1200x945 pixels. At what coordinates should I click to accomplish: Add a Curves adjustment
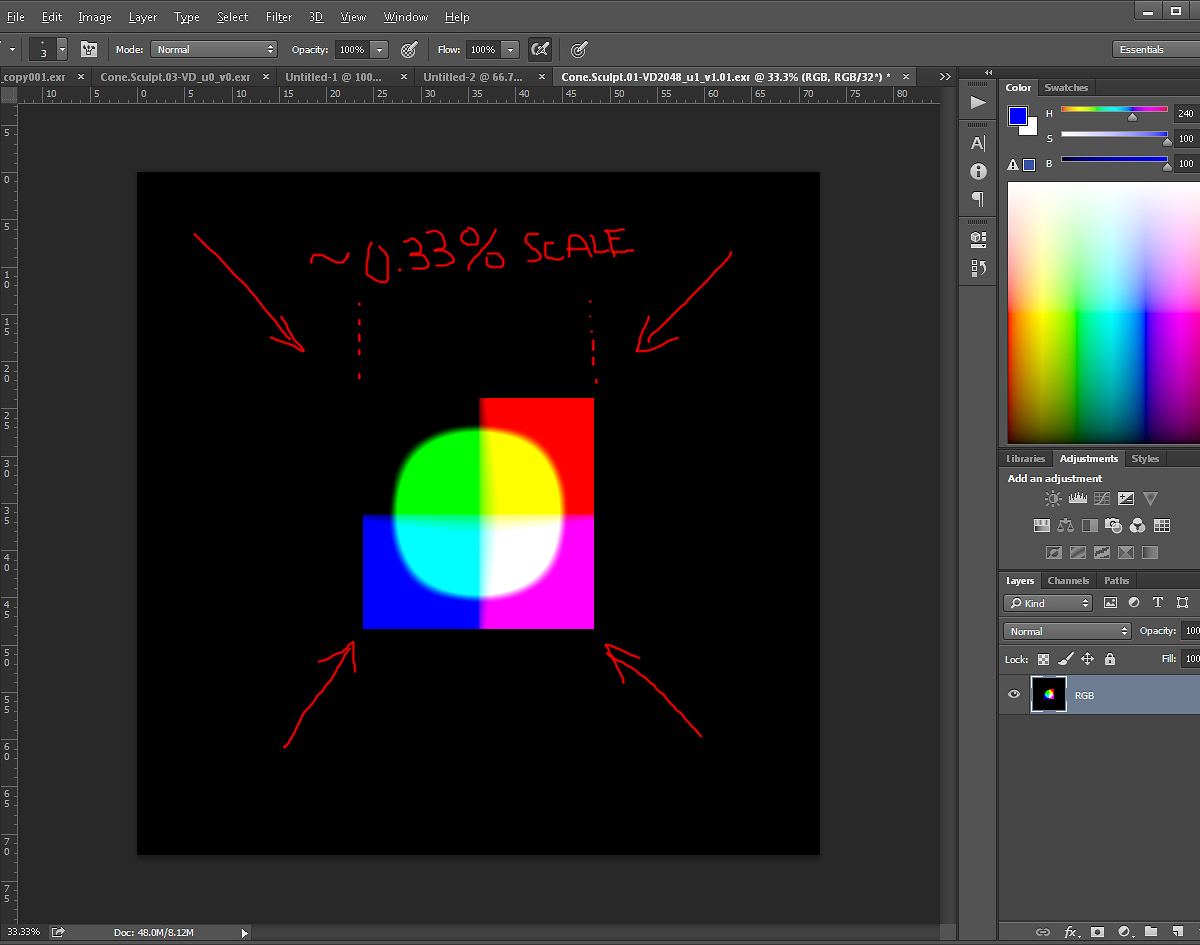[x=1101, y=498]
